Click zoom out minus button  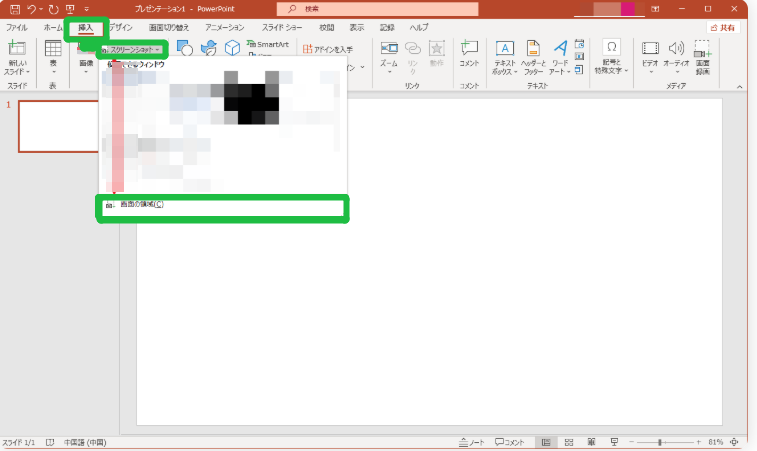[x=631, y=442]
